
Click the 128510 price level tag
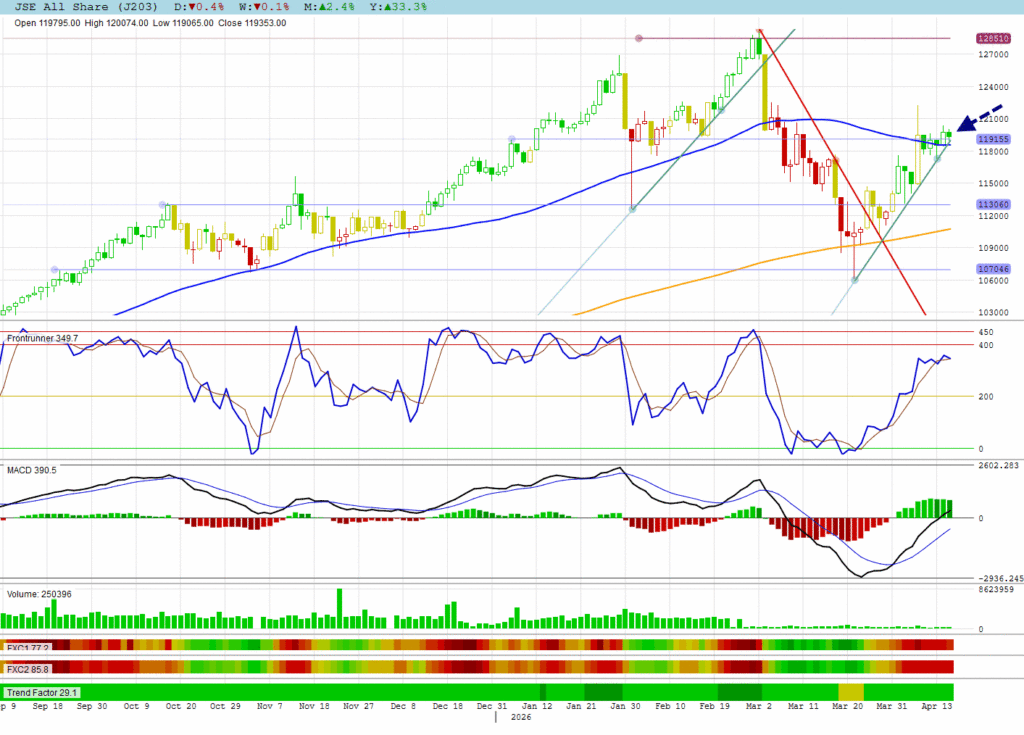point(992,39)
